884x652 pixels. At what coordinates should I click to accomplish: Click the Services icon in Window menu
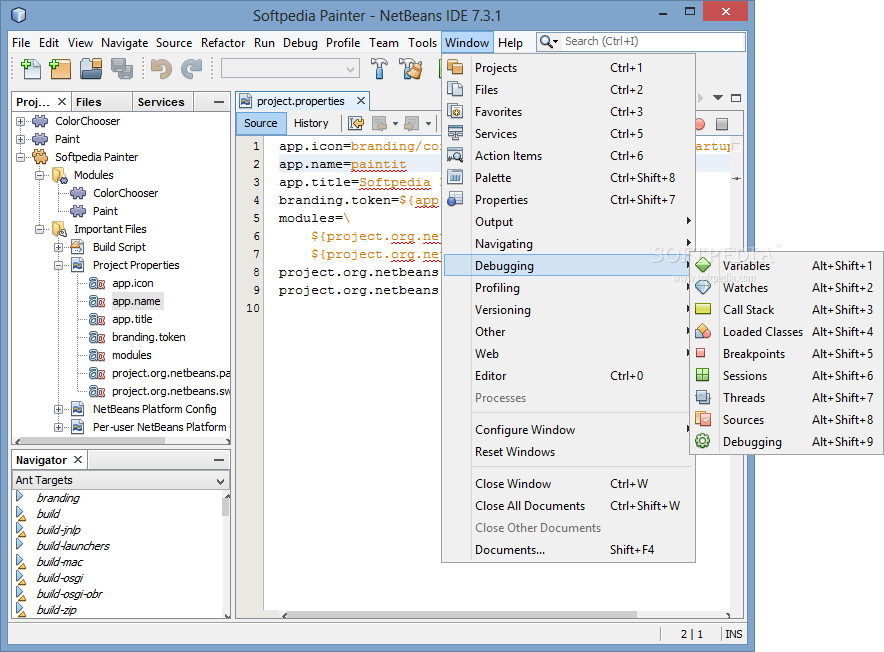coord(455,133)
